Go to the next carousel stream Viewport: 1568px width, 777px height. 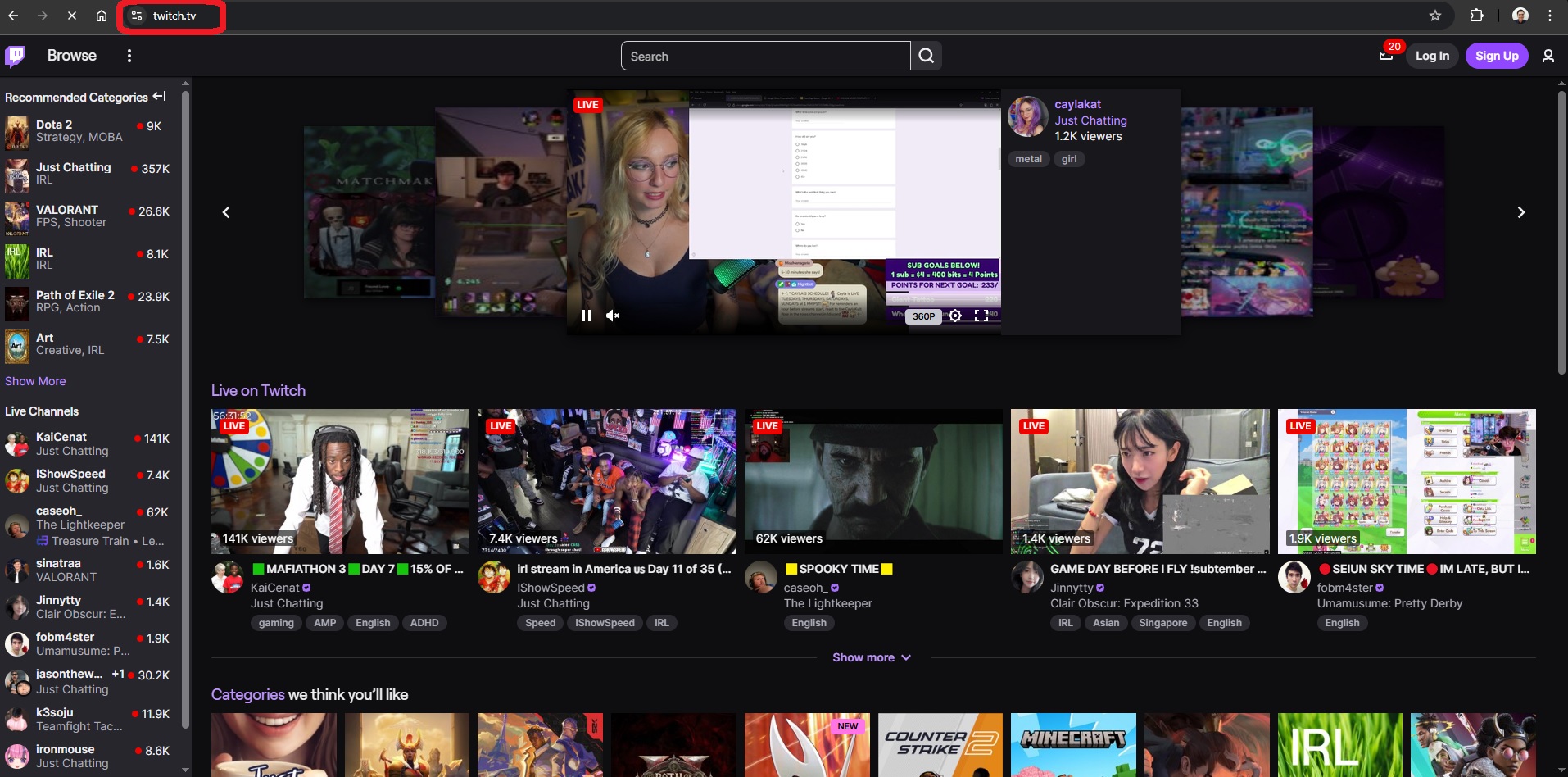1521,212
